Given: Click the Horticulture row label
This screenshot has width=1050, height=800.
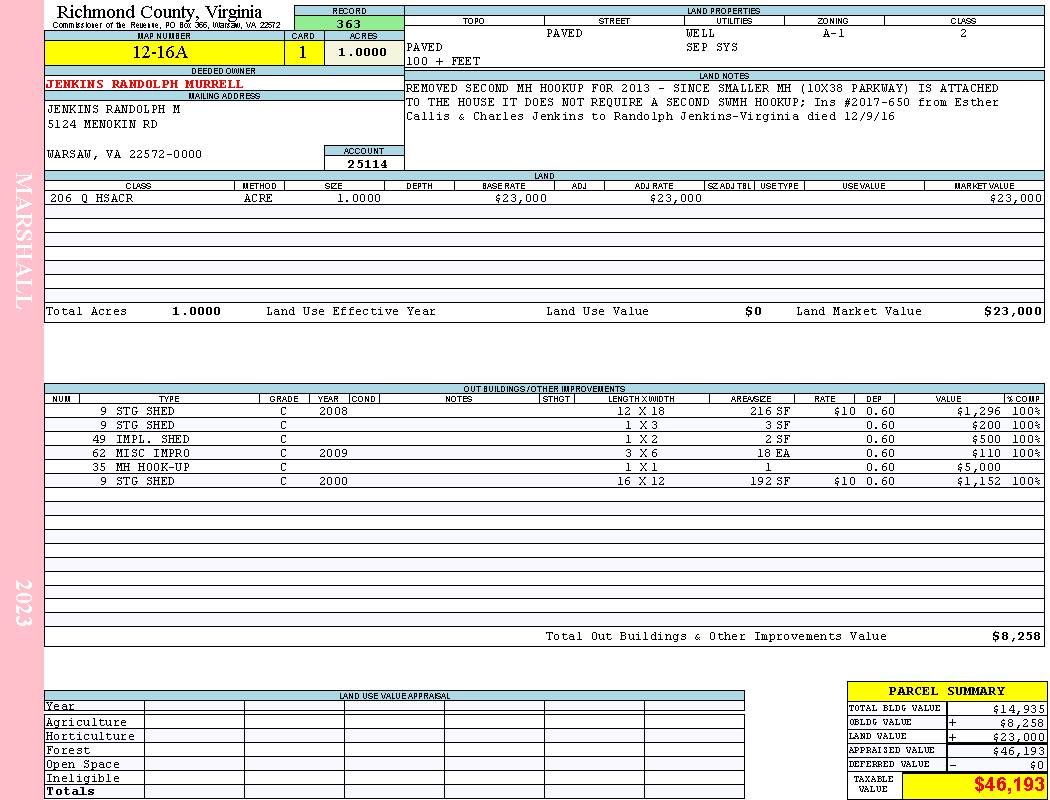Looking at the screenshot, I should [x=90, y=736].
